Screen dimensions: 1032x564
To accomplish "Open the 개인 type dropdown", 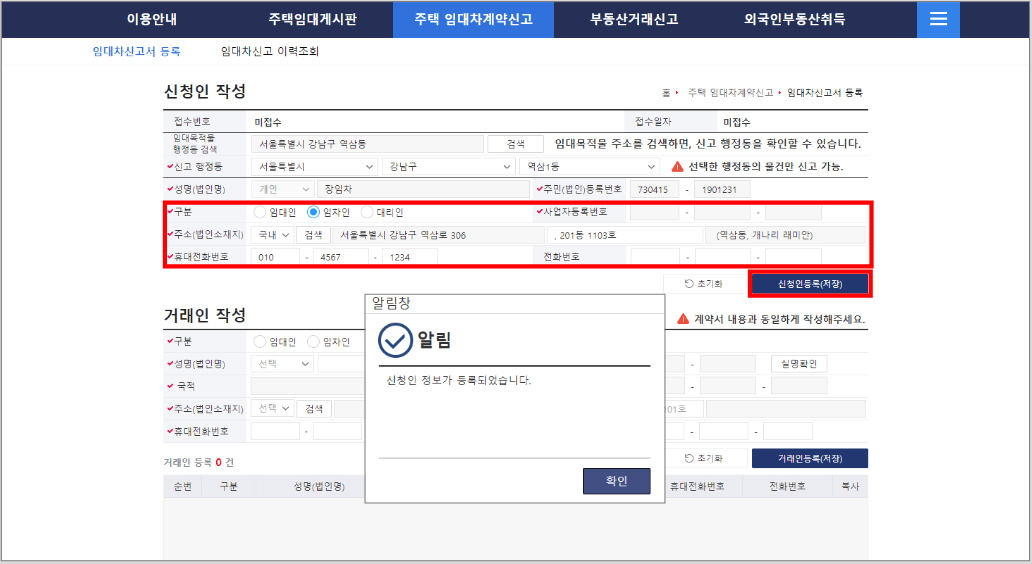I will (x=282, y=190).
